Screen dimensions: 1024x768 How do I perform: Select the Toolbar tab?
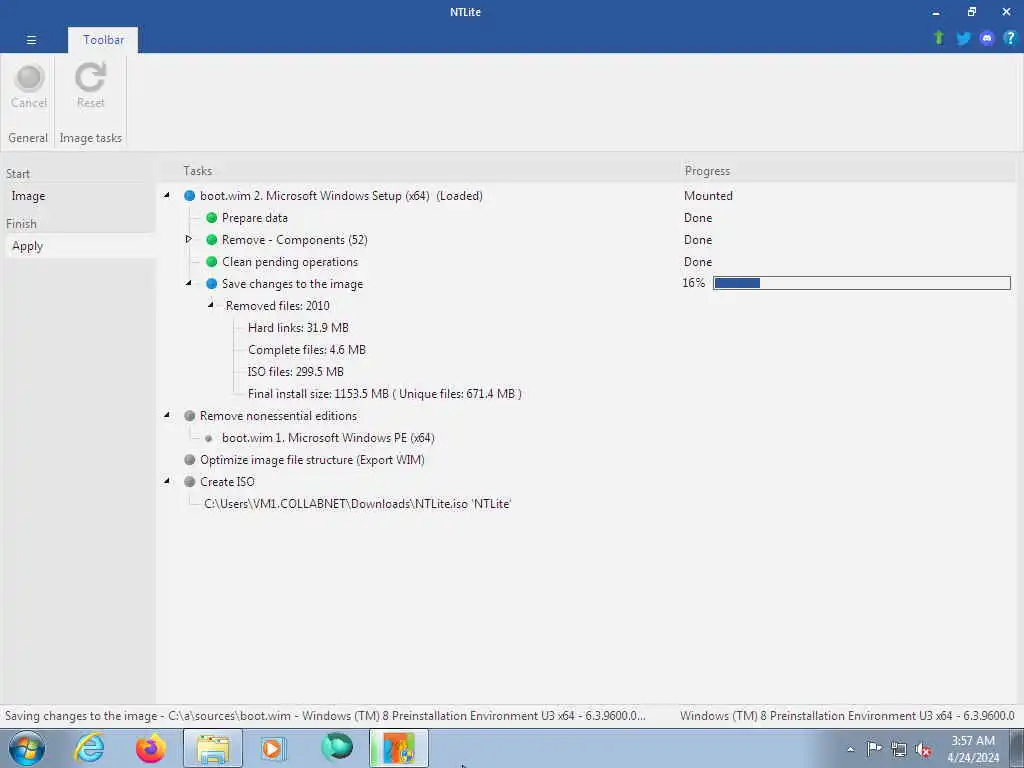coord(103,40)
